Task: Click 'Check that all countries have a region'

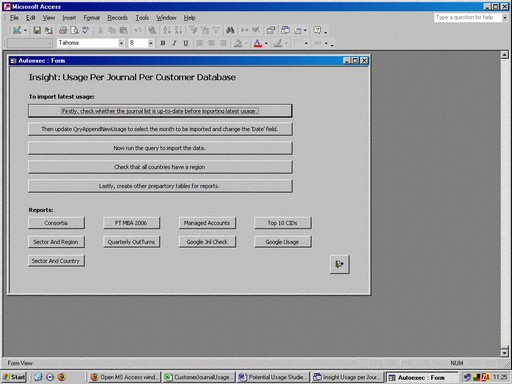Action: [160, 167]
